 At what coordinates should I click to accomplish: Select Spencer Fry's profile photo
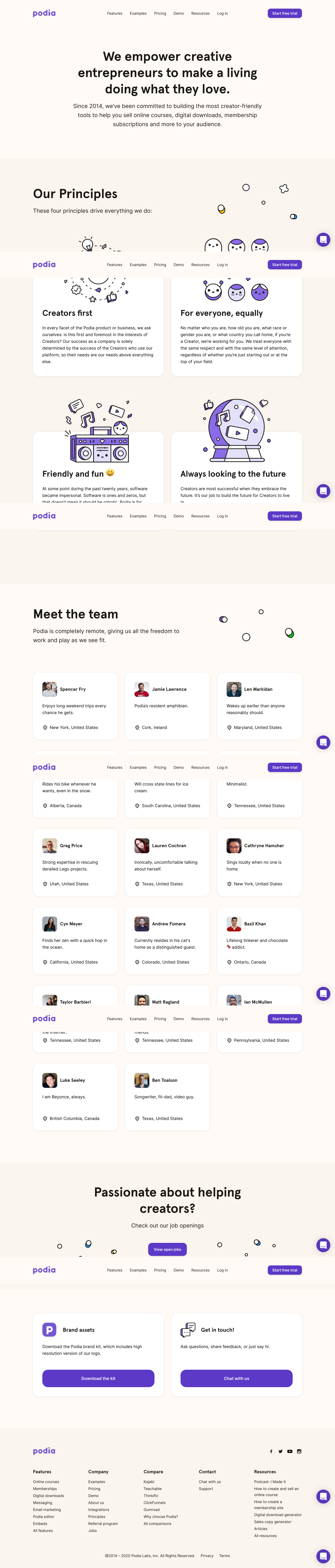50,689
